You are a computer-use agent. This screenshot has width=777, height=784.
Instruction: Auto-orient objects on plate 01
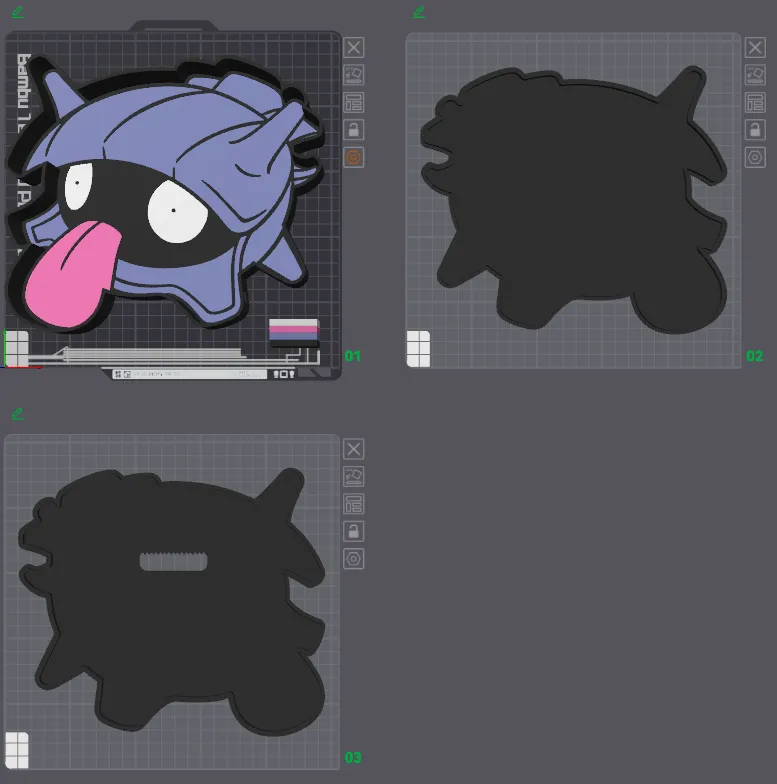(x=354, y=75)
